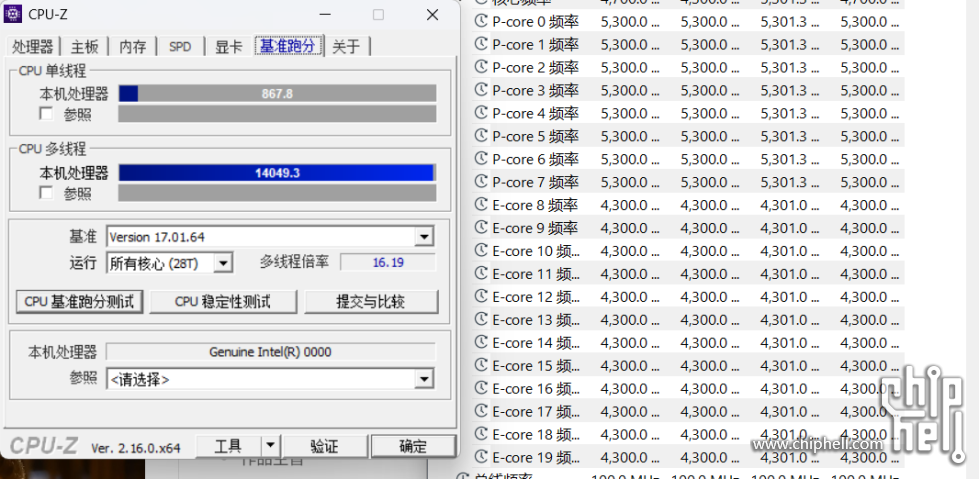
Task: Select the P-core 7 频率 row label
Action: (x=535, y=182)
